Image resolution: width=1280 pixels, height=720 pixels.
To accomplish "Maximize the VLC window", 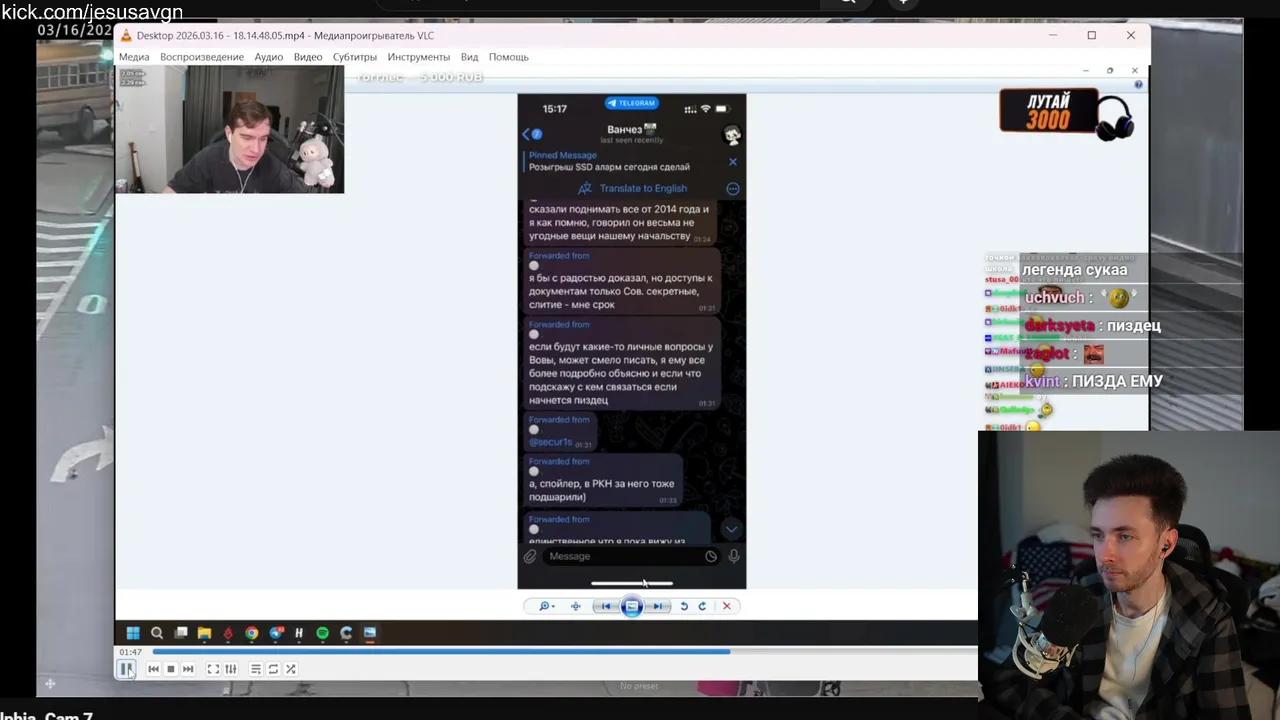I will pyautogui.click(x=1091, y=35).
